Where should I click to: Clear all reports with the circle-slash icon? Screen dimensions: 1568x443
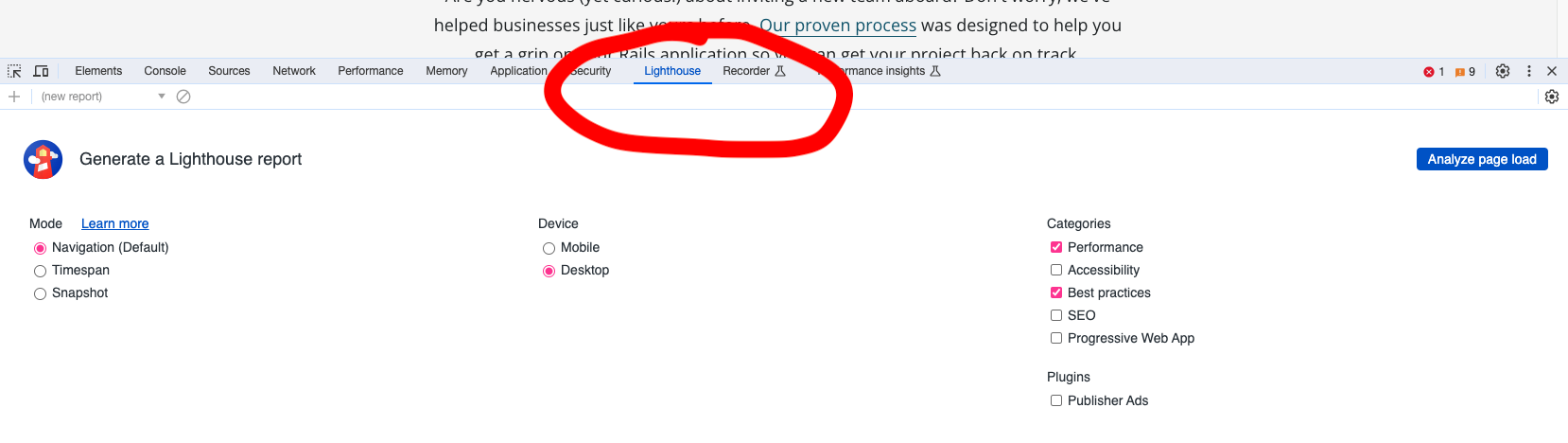pos(183,97)
